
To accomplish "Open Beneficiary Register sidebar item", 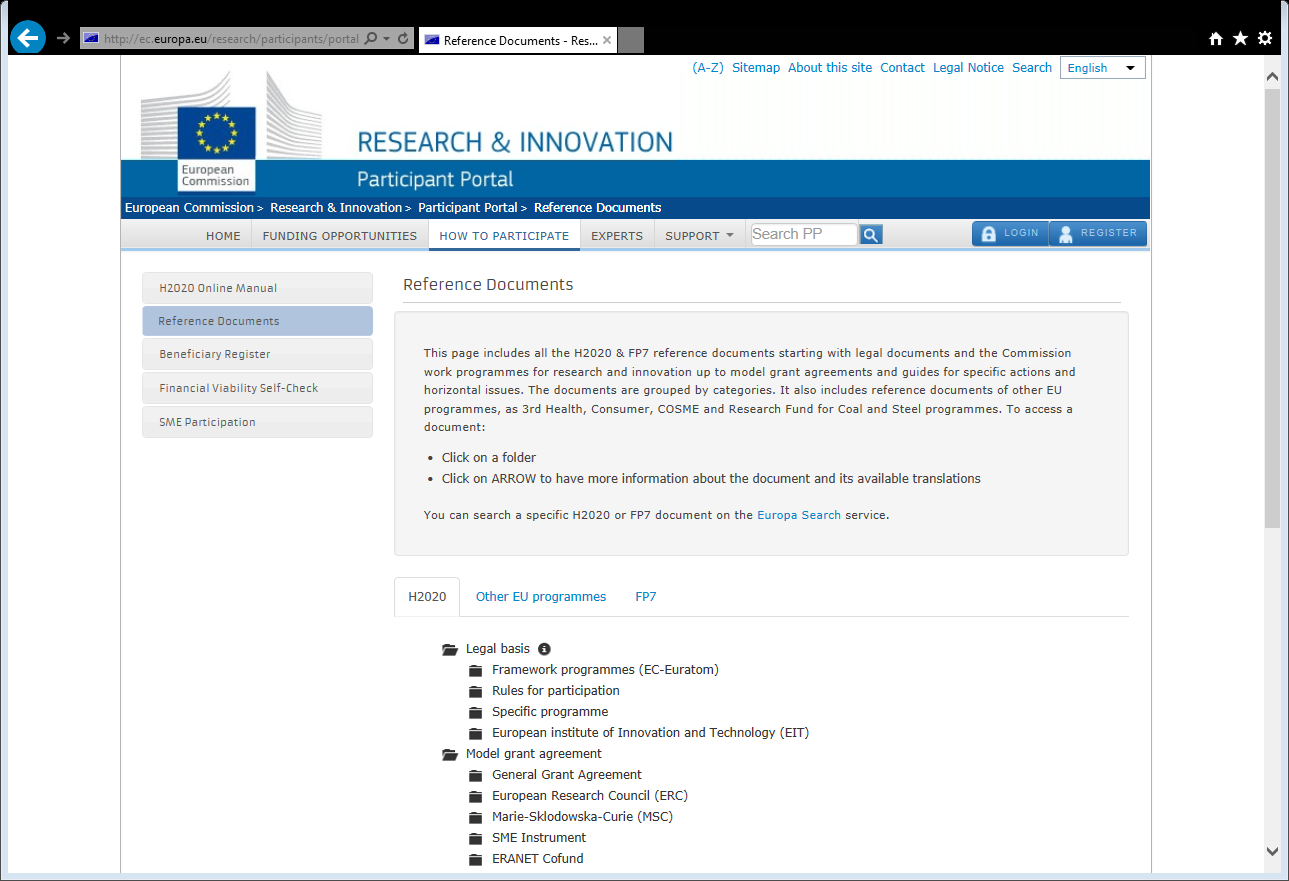I will (x=257, y=354).
